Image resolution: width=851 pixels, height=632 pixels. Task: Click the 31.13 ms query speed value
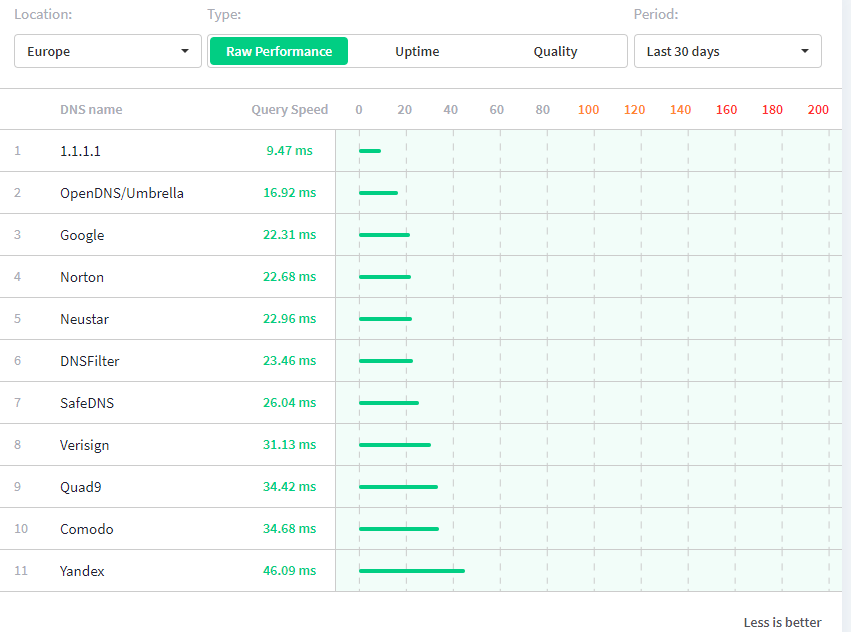pos(289,445)
